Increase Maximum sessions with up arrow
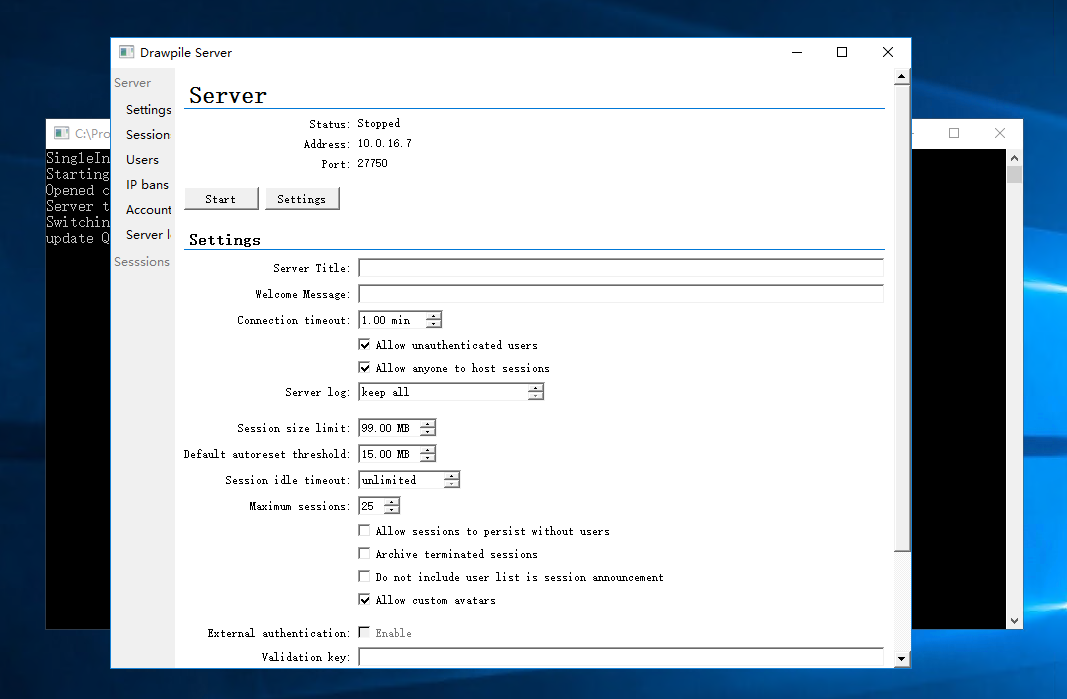This screenshot has height=699, width=1067. pyautogui.click(x=392, y=502)
